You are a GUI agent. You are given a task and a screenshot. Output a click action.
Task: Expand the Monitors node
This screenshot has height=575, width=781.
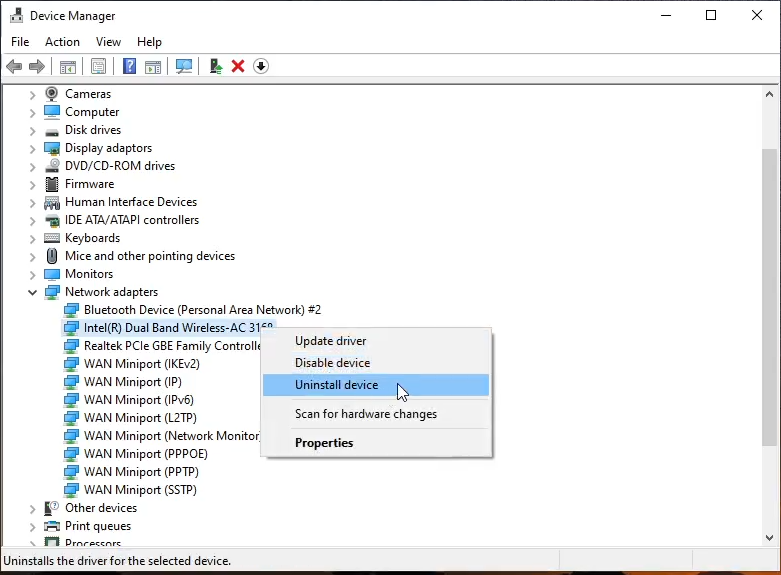(x=32, y=275)
